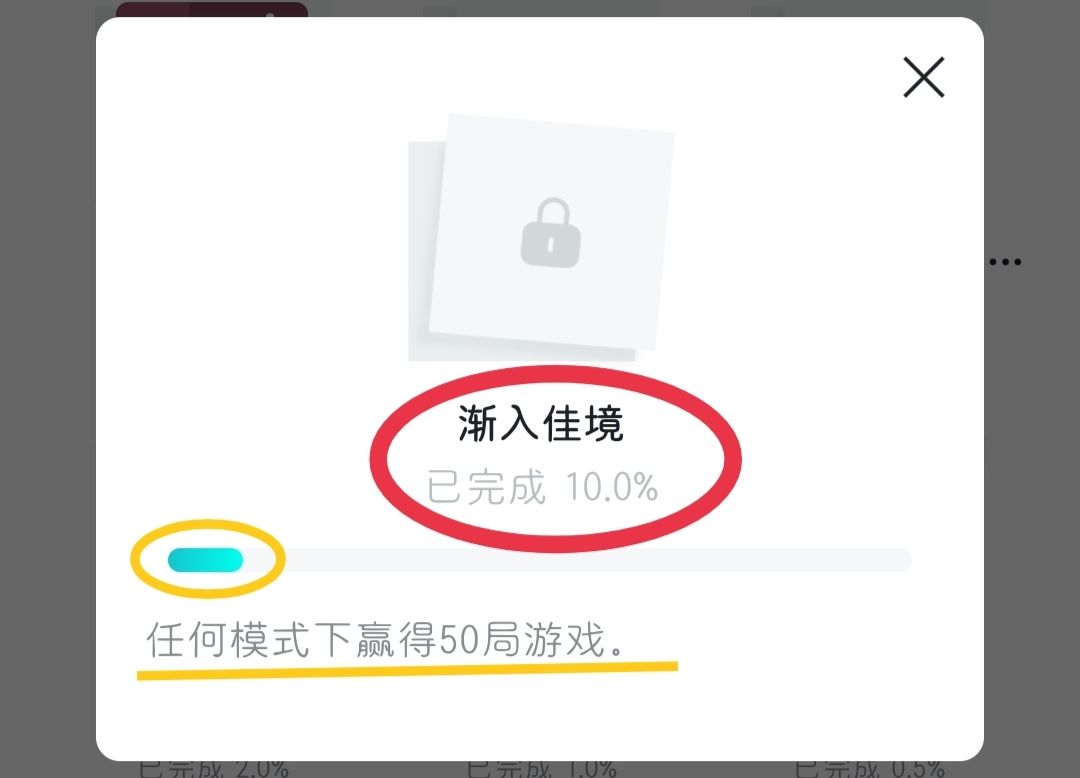Tap the 10.0% percentage value
1080x778 pixels.
(612, 487)
